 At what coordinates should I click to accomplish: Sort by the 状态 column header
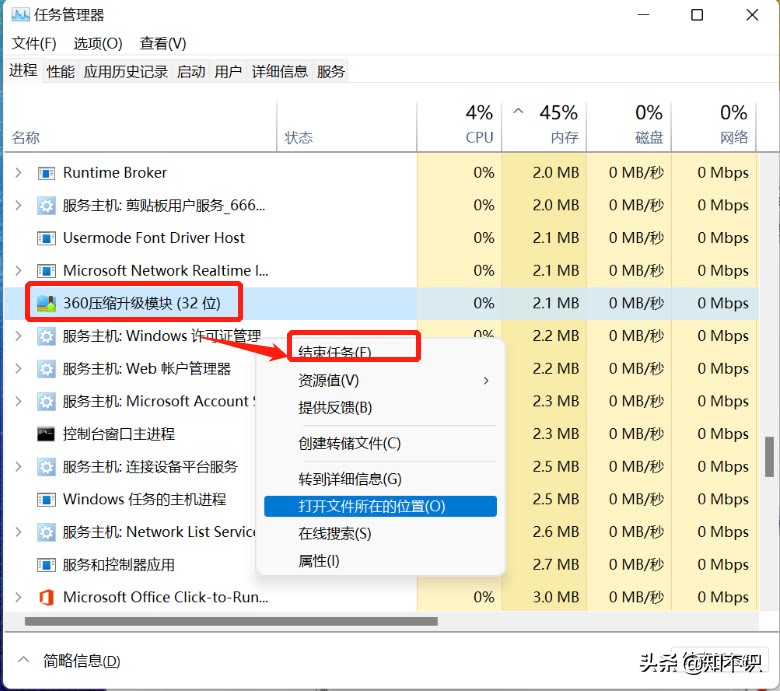[x=347, y=126]
